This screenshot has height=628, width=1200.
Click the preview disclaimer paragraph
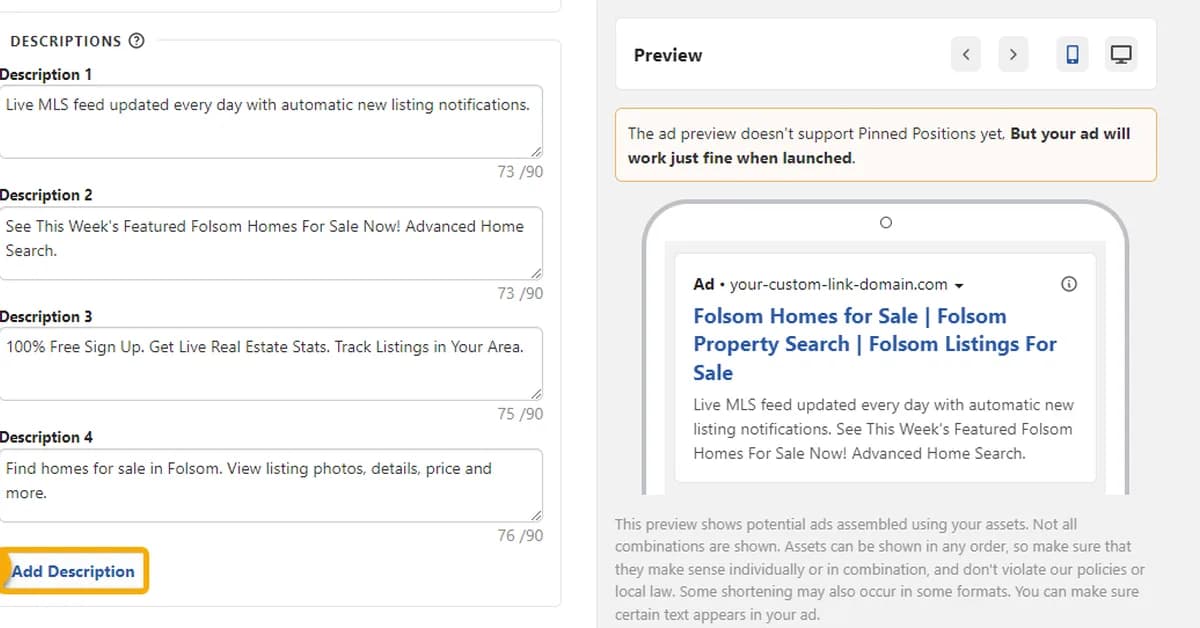pyautogui.click(x=880, y=570)
